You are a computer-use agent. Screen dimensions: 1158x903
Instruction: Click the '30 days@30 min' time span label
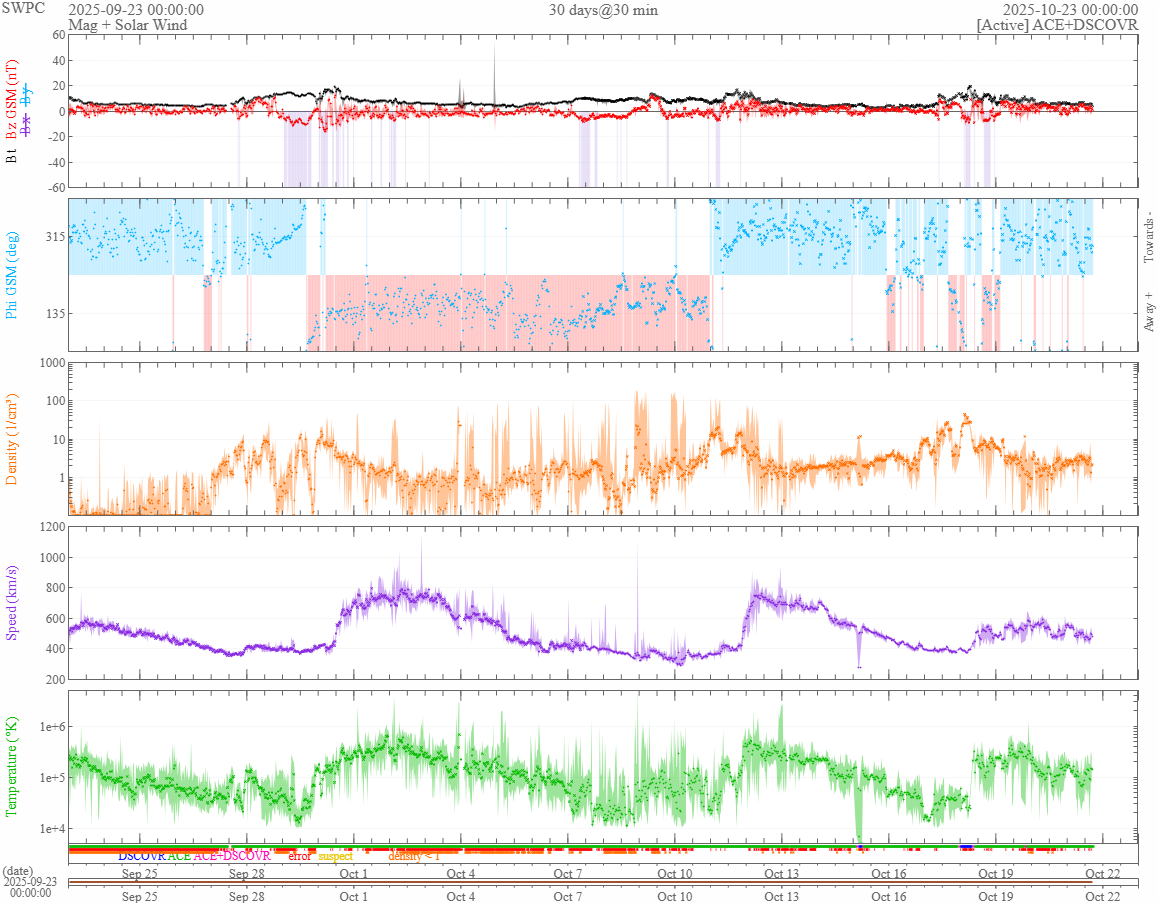[603, 10]
